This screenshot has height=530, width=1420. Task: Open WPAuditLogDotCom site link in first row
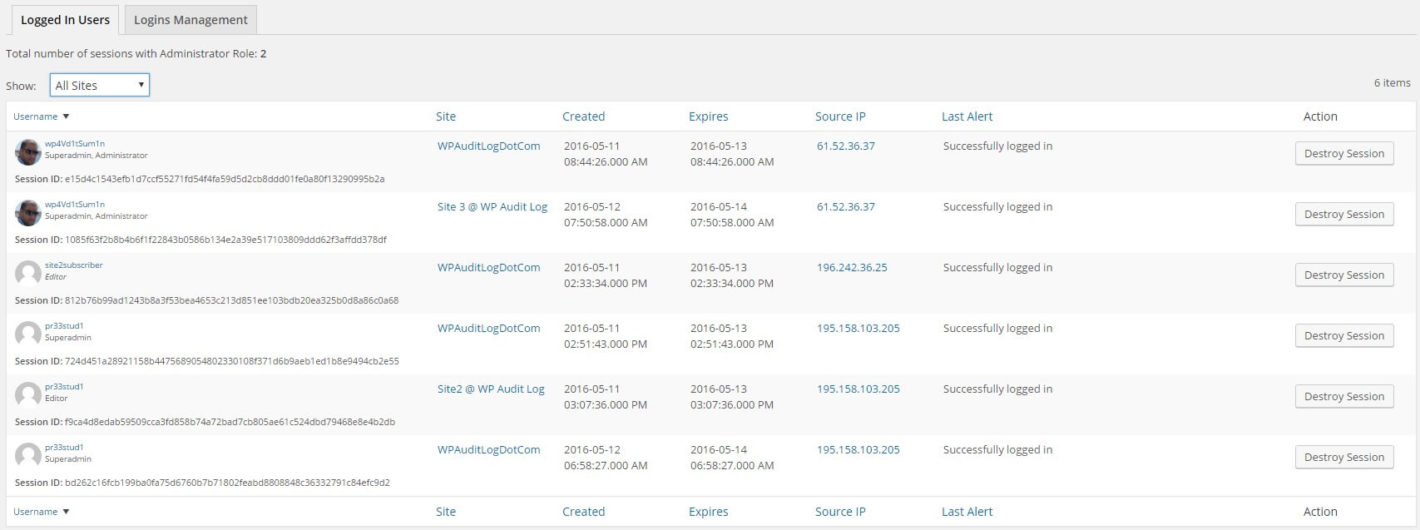[x=489, y=146]
